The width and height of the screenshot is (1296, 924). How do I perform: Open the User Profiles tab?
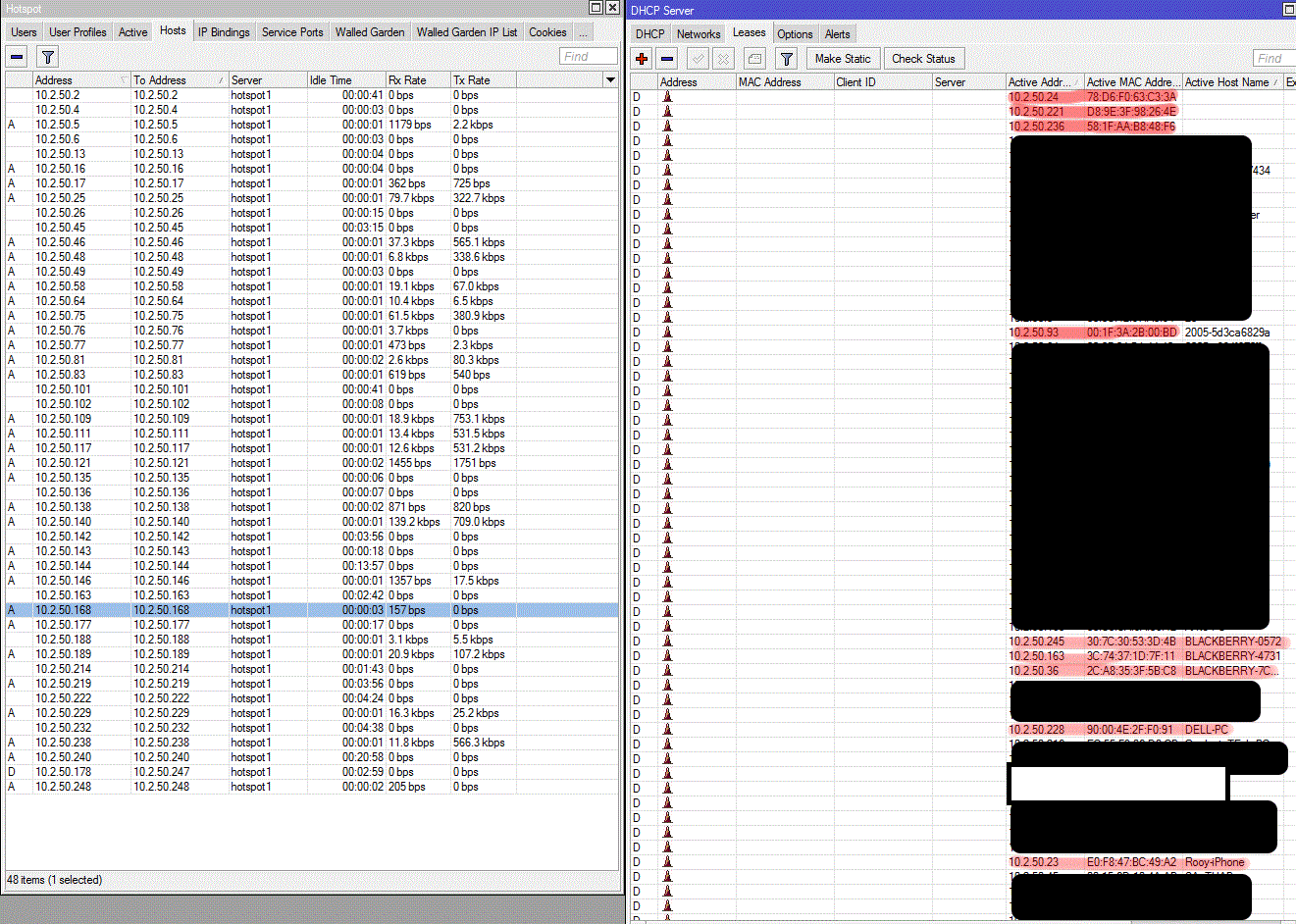(x=78, y=32)
